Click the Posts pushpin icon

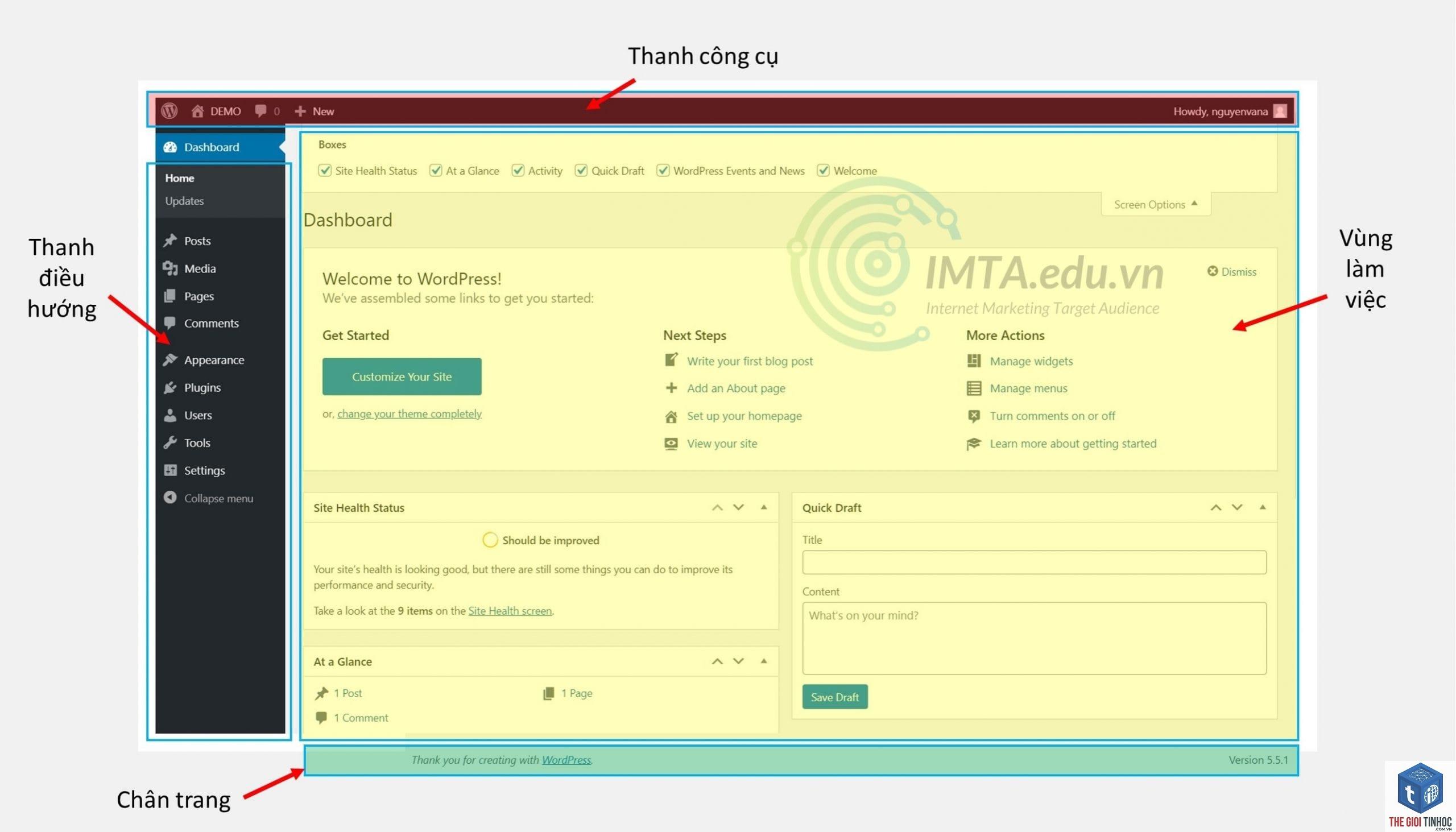point(170,241)
